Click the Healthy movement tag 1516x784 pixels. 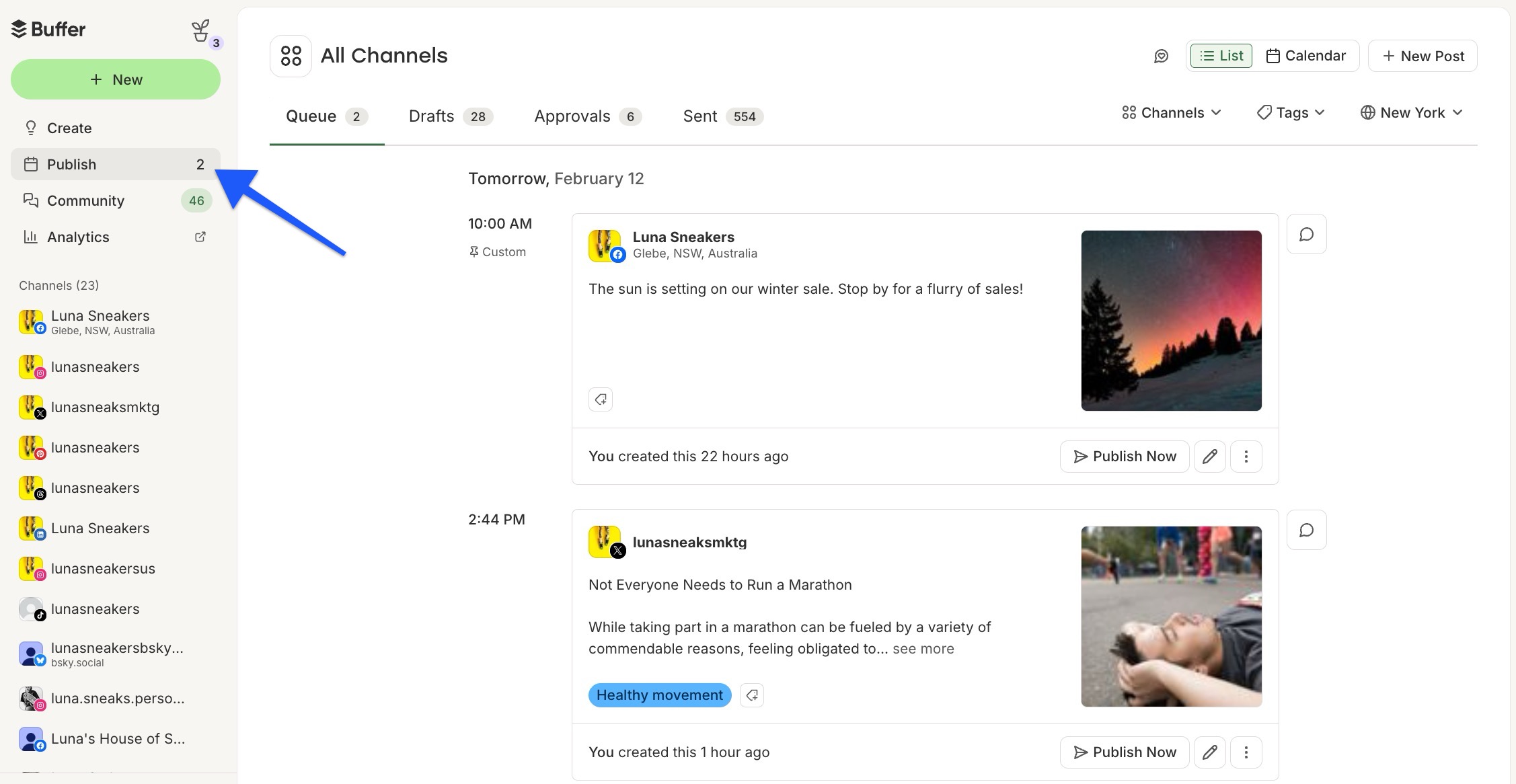click(660, 695)
